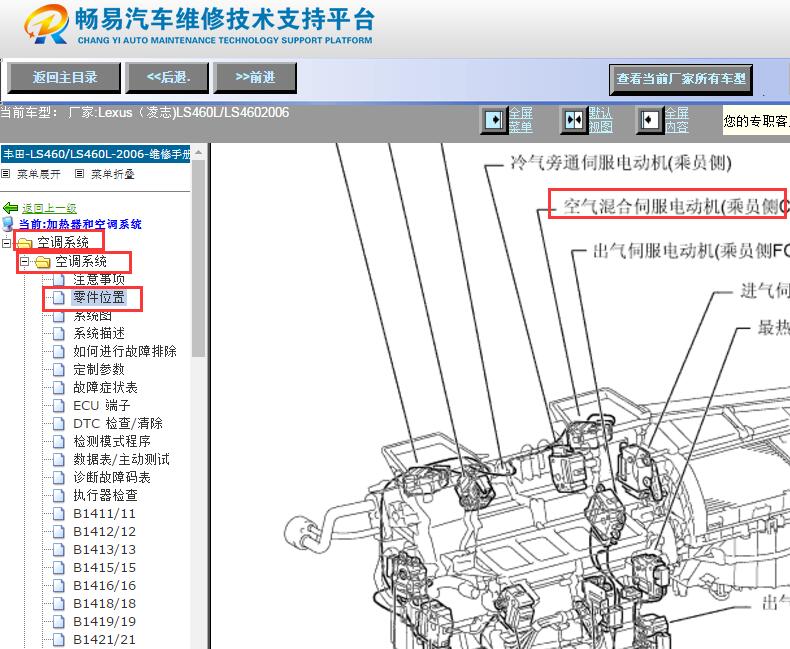Open the B1416/16 fault code page
790x649 pixels.
pos(104,586)
